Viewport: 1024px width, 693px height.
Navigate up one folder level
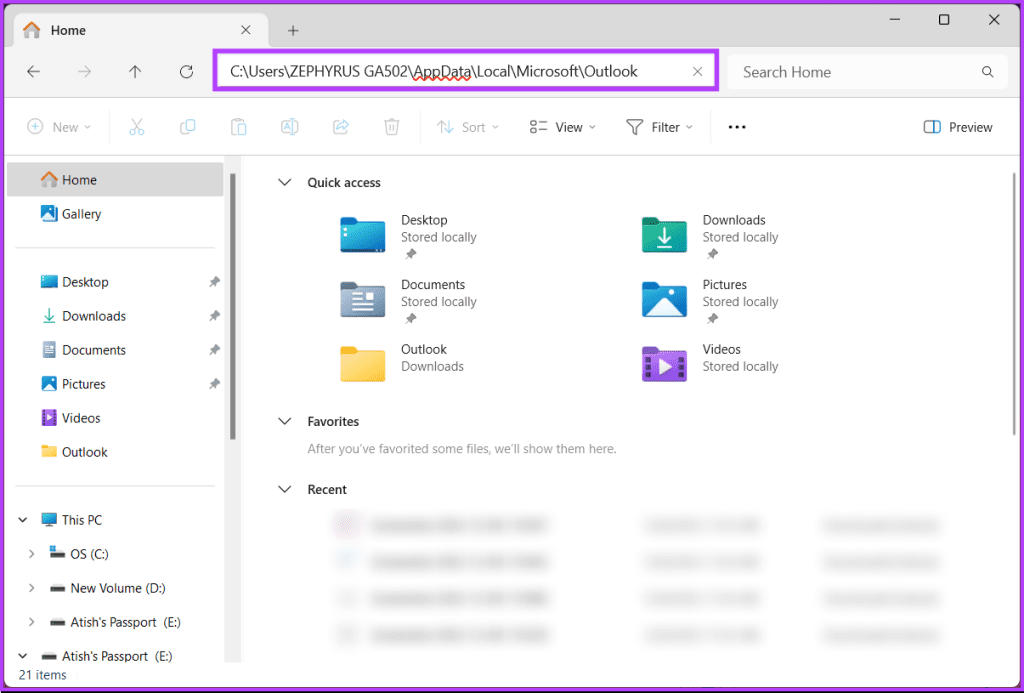coord(135,71)
